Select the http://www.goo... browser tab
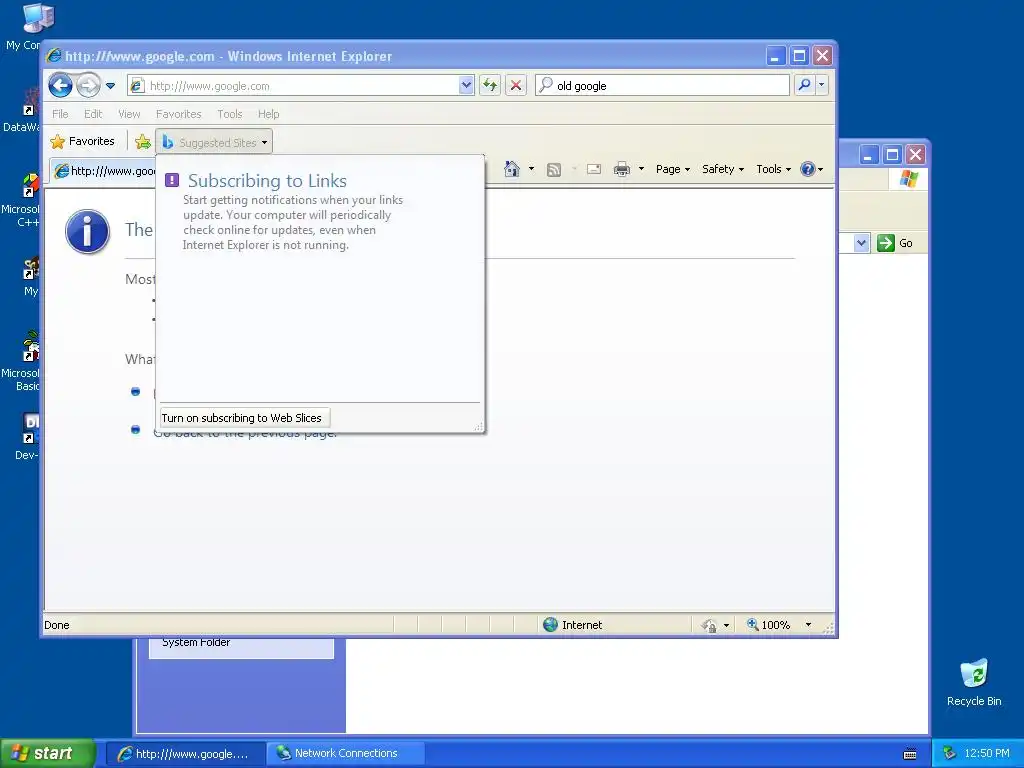Image resolution: width=1024 pixels, height=768 pixels. click(104, 171)
